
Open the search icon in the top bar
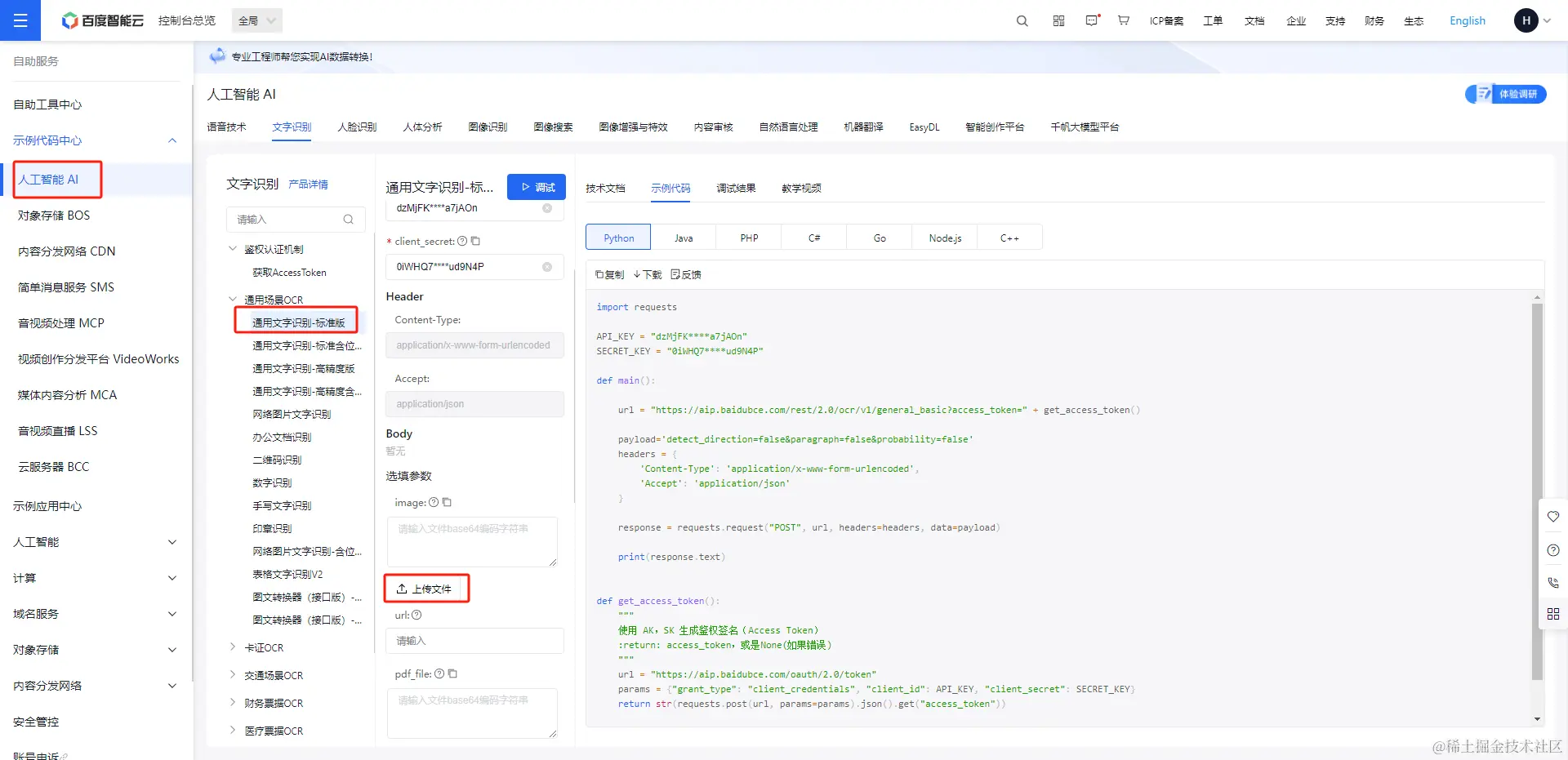[x=1022, y=20]
